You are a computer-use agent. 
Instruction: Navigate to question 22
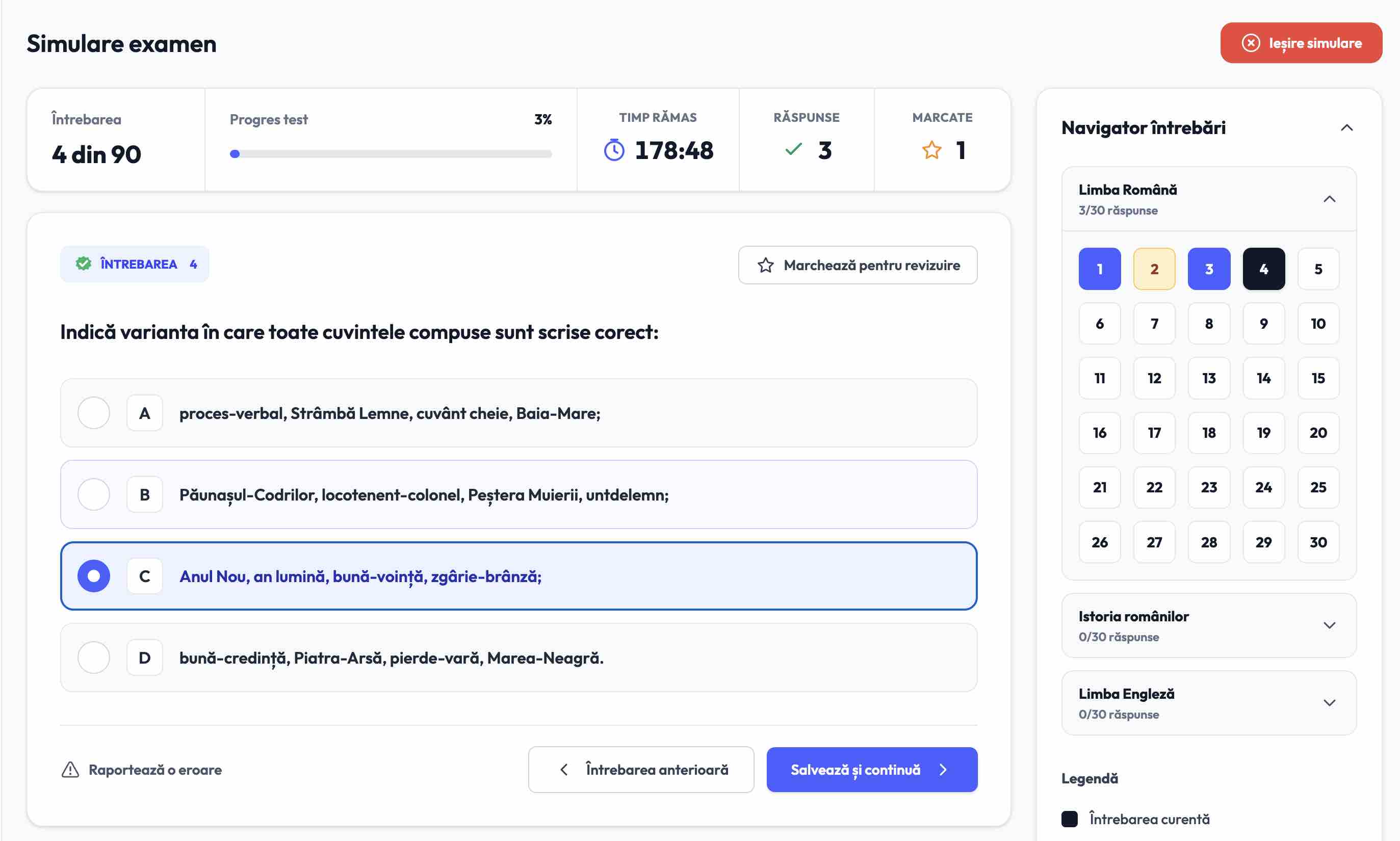pos(1154,487)
